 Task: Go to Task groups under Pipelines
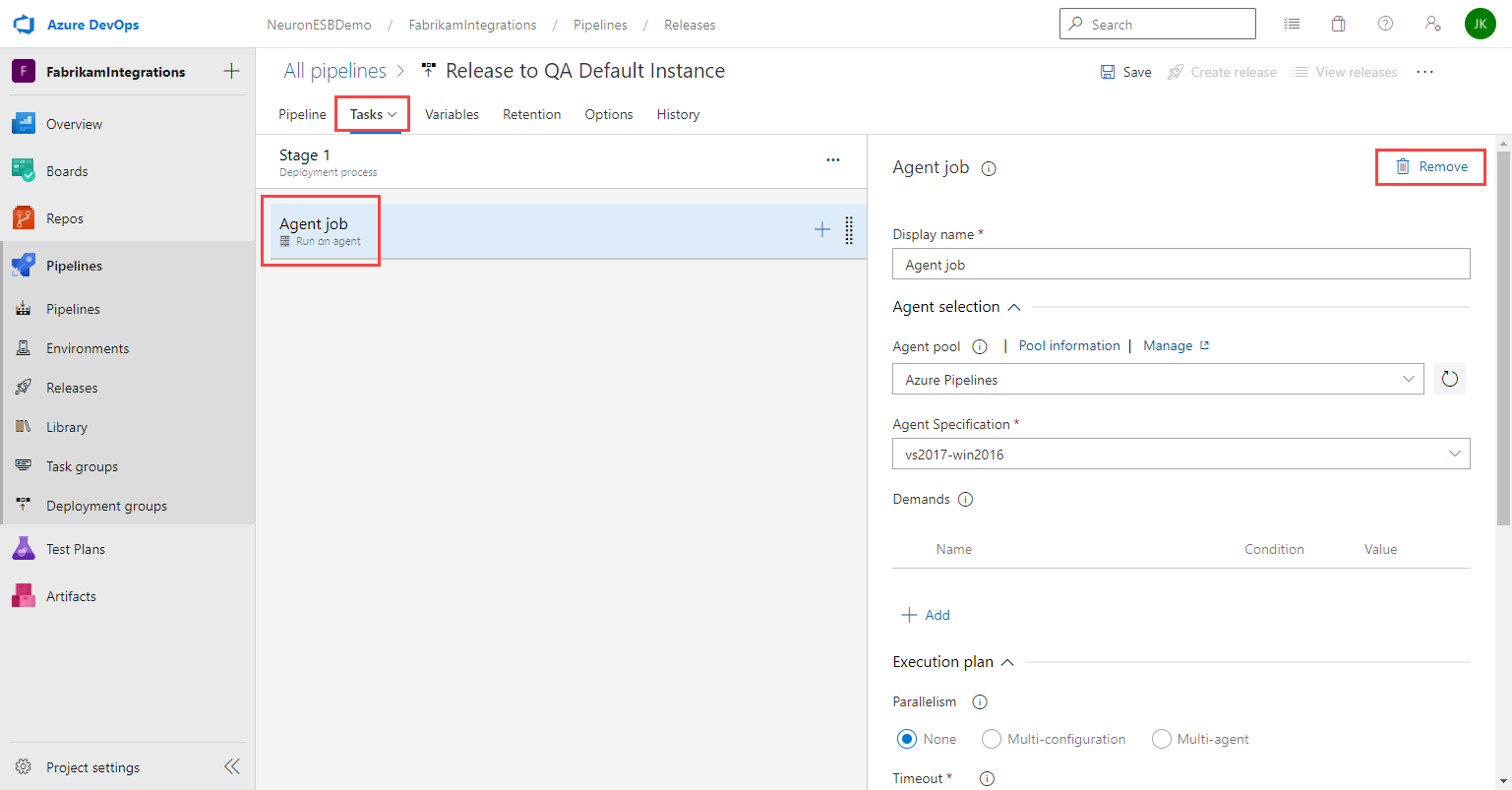[x=82, y=466]
